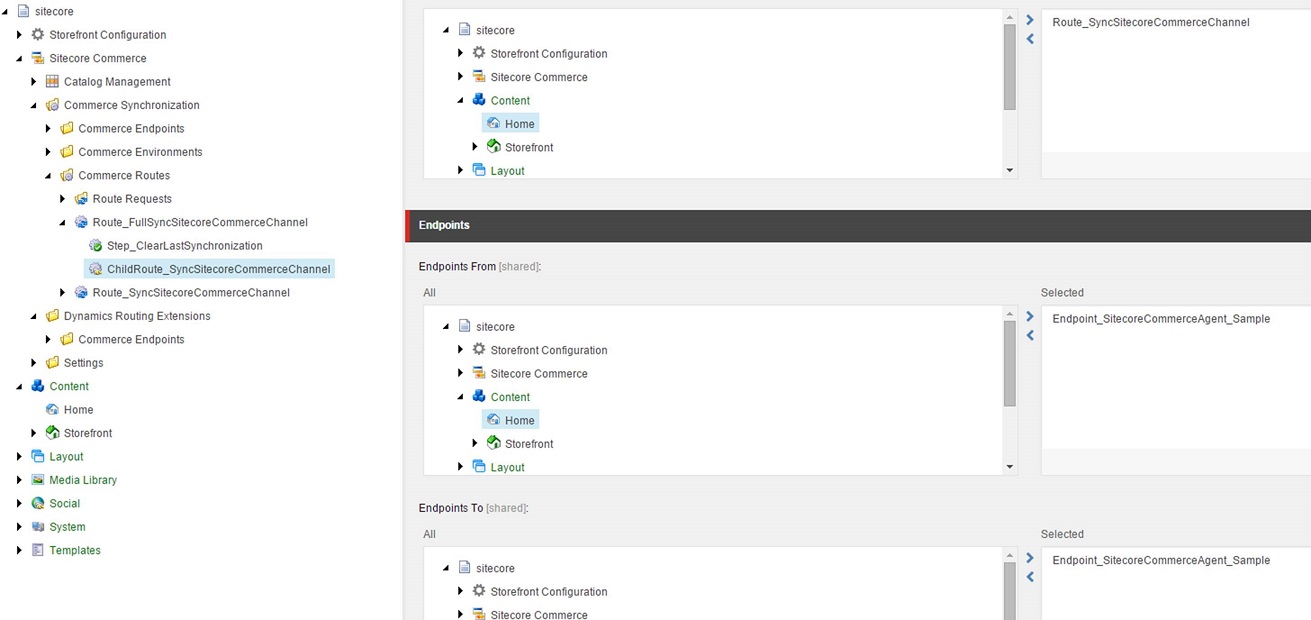Image resolution: width=1311 pixels, height=620 pixels.
Task: Click the Step_ClearLastSynchronization icon
Action: pos(96,245)
